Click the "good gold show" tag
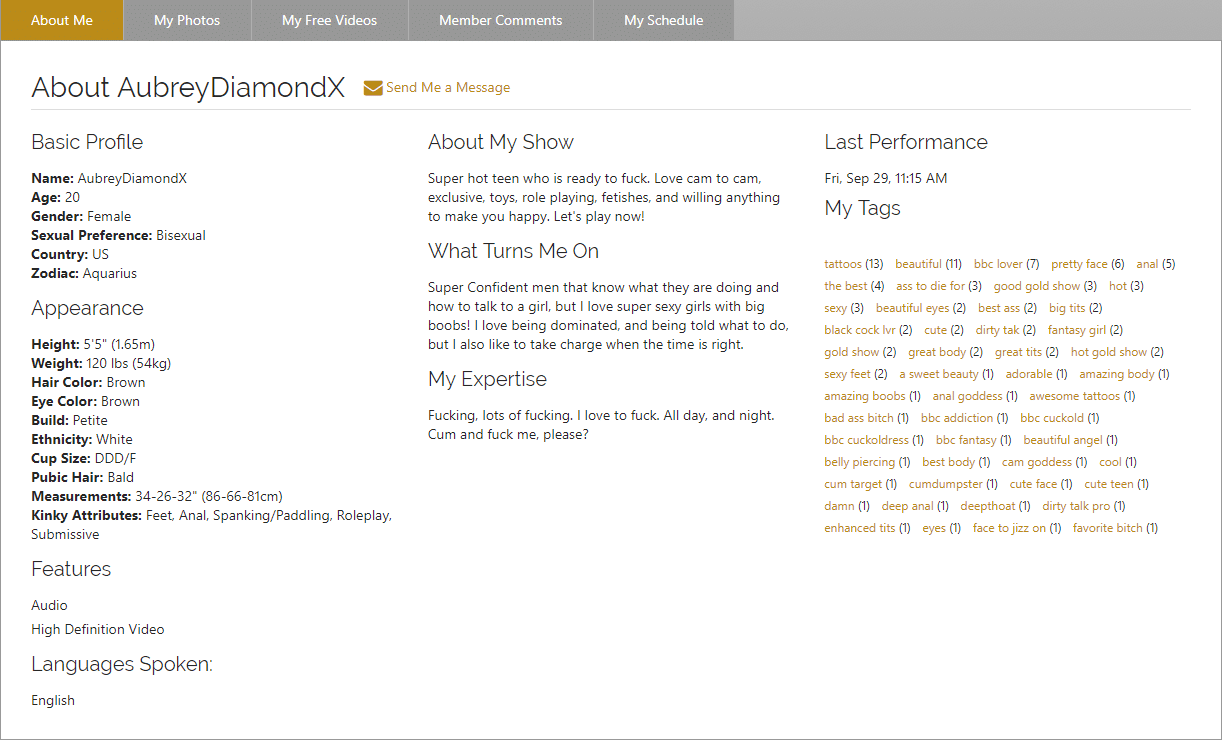Viewport: 1222px width, 740px height. 1037,286
